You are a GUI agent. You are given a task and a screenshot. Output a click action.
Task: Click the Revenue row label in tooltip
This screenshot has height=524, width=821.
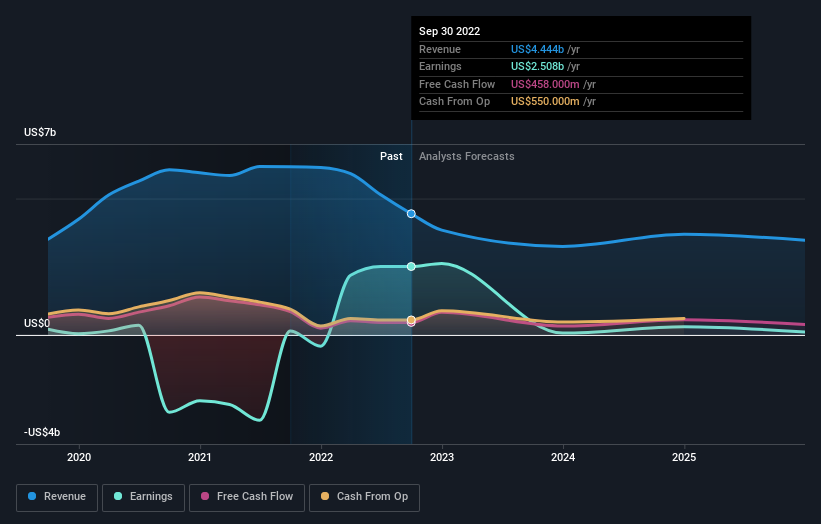[440, 49]
